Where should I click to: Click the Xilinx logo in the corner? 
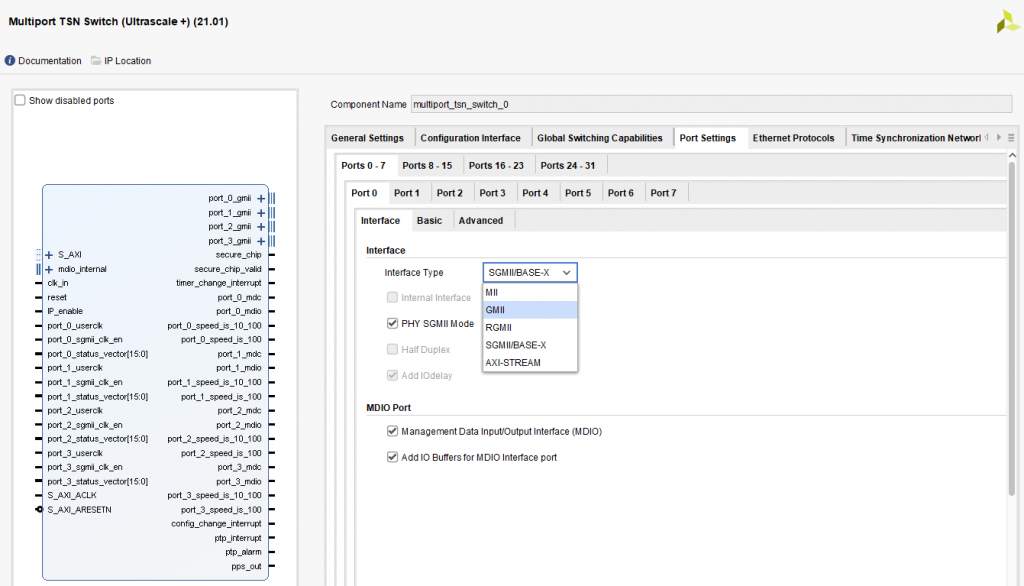coord(1008,22)
